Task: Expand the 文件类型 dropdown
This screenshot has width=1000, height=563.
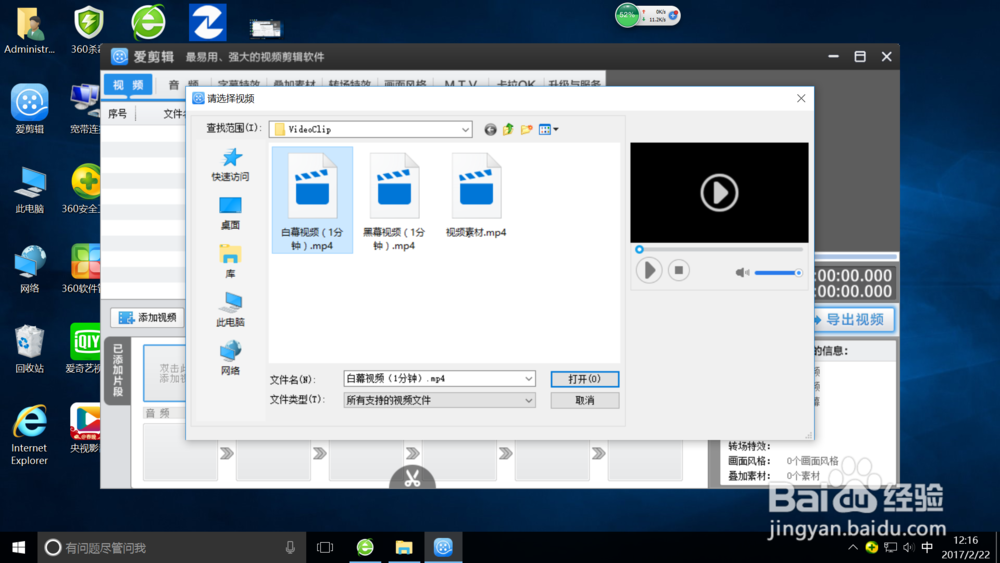Action: 439,400
